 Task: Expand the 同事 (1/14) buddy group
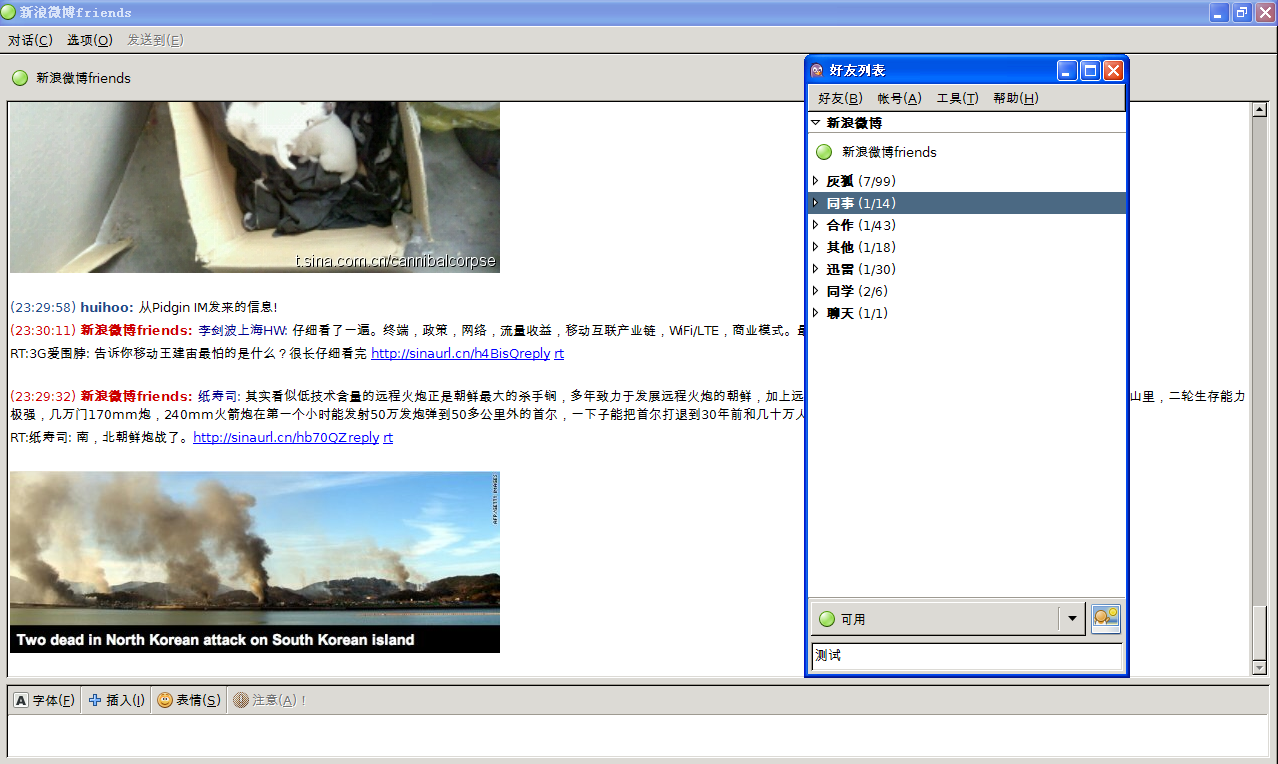[816, 203]
